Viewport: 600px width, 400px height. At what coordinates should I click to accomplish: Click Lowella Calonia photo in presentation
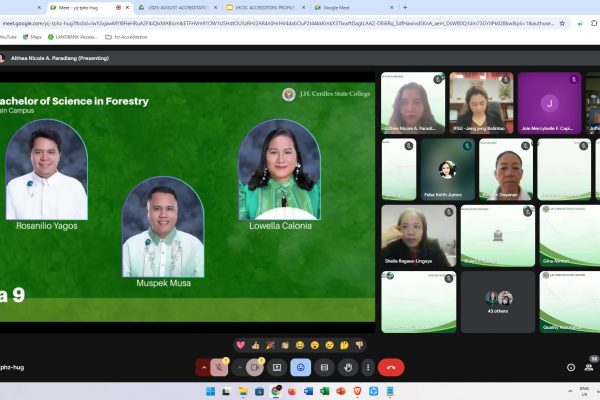point(280,170)
